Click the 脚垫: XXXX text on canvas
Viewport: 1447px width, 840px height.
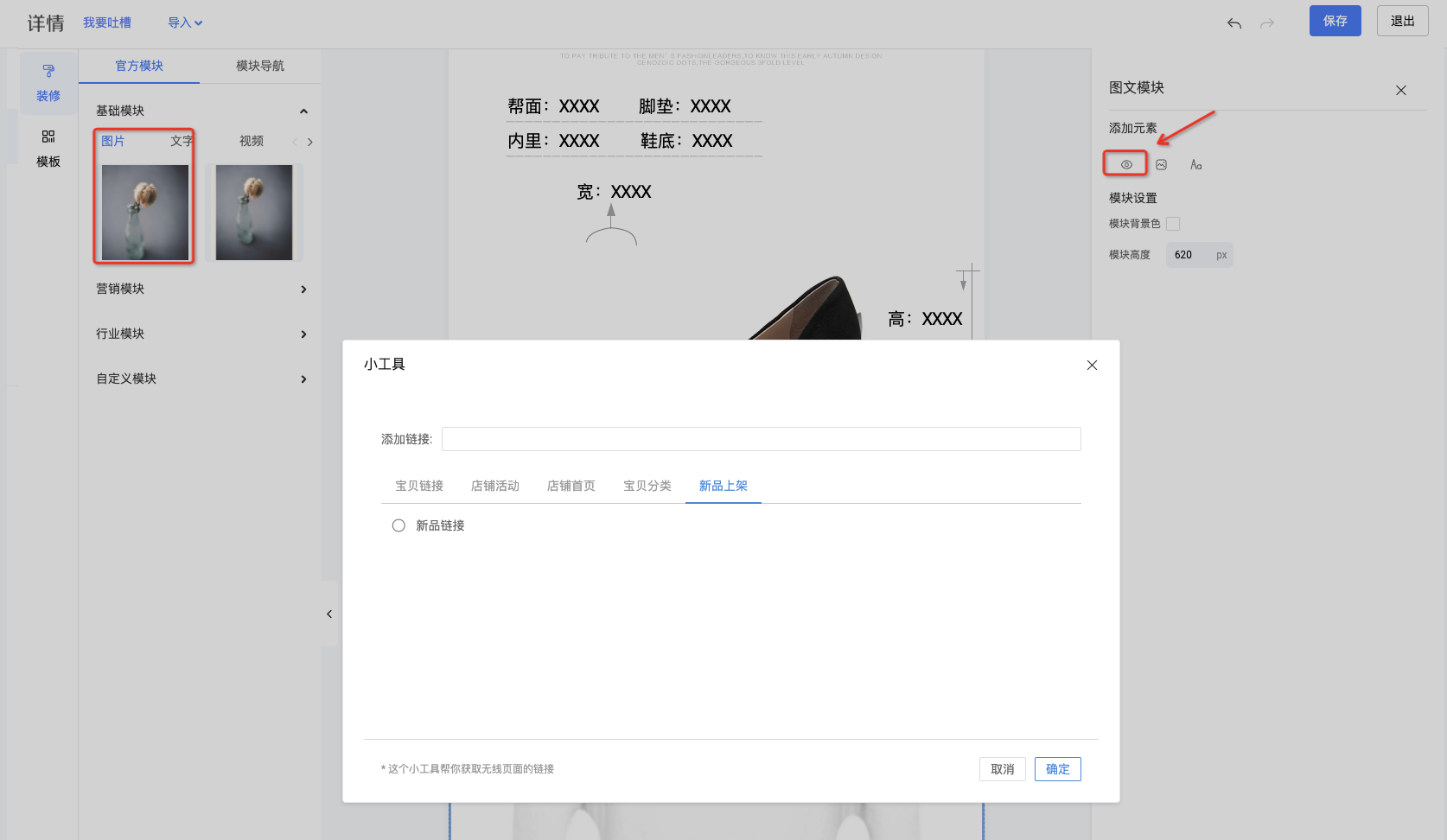[685, 106]
